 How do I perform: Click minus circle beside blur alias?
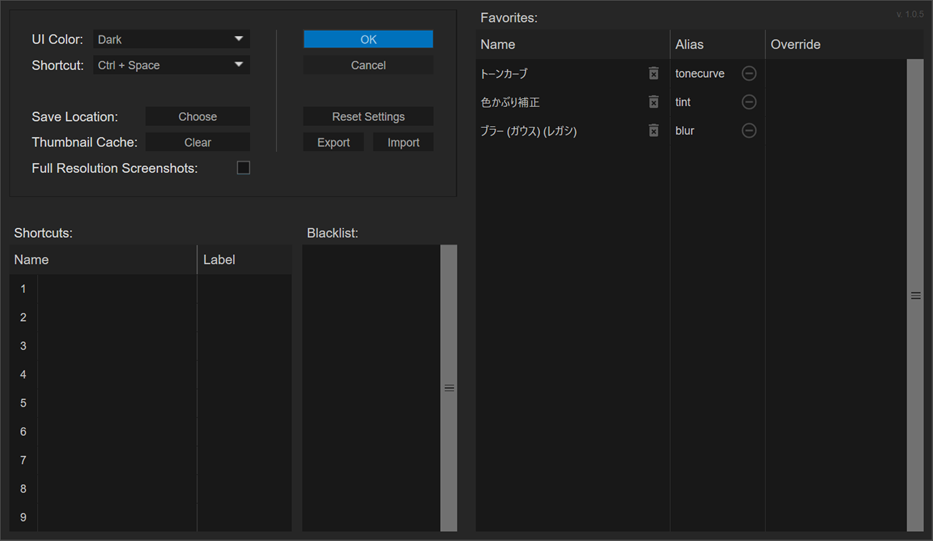[x=749, y=131]
